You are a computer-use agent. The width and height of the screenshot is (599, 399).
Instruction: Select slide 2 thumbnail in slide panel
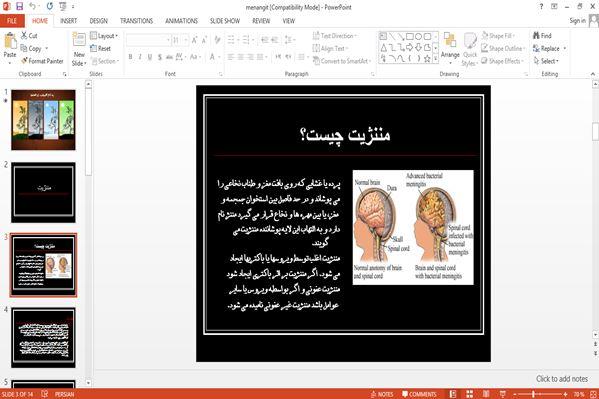[x=43, y=192]
